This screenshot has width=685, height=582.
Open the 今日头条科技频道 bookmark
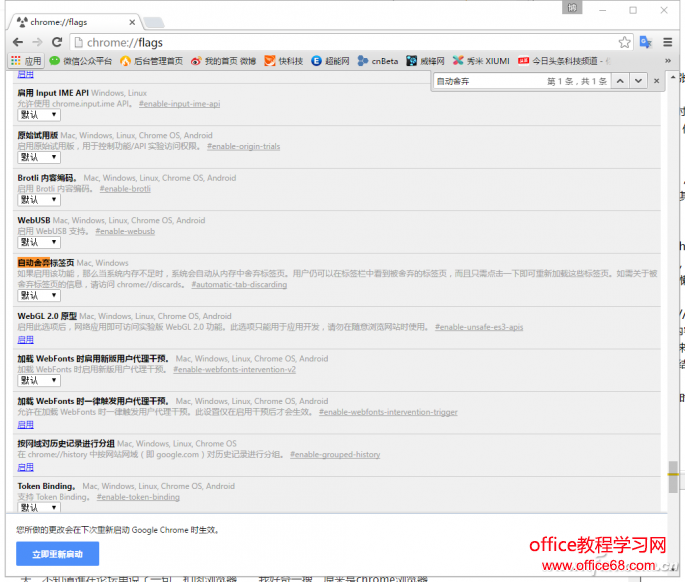coord(564,61)
